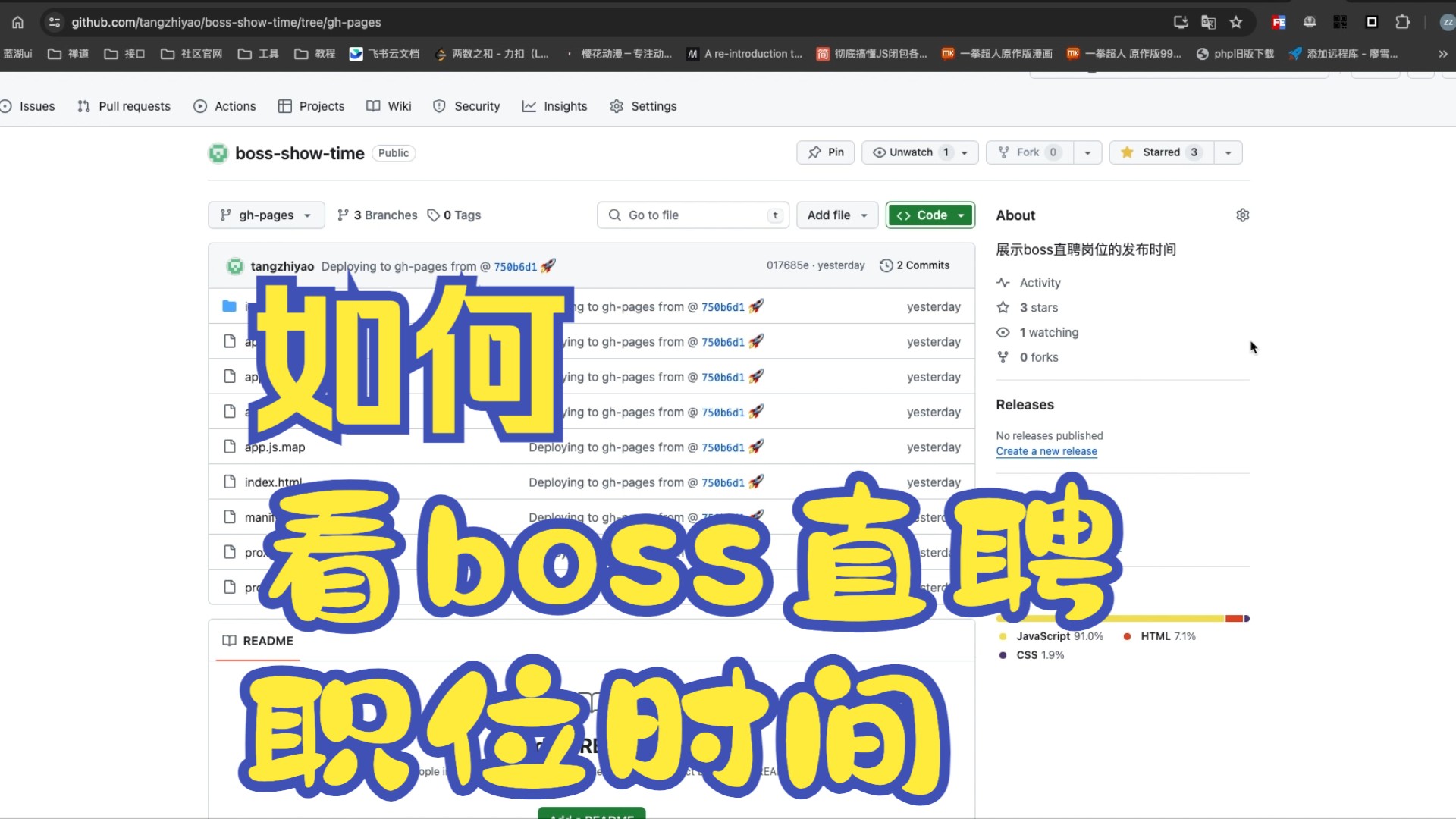Screen dimensions: 1456x819
Task: Click the Watch repository icon
Action: (877, 152)
